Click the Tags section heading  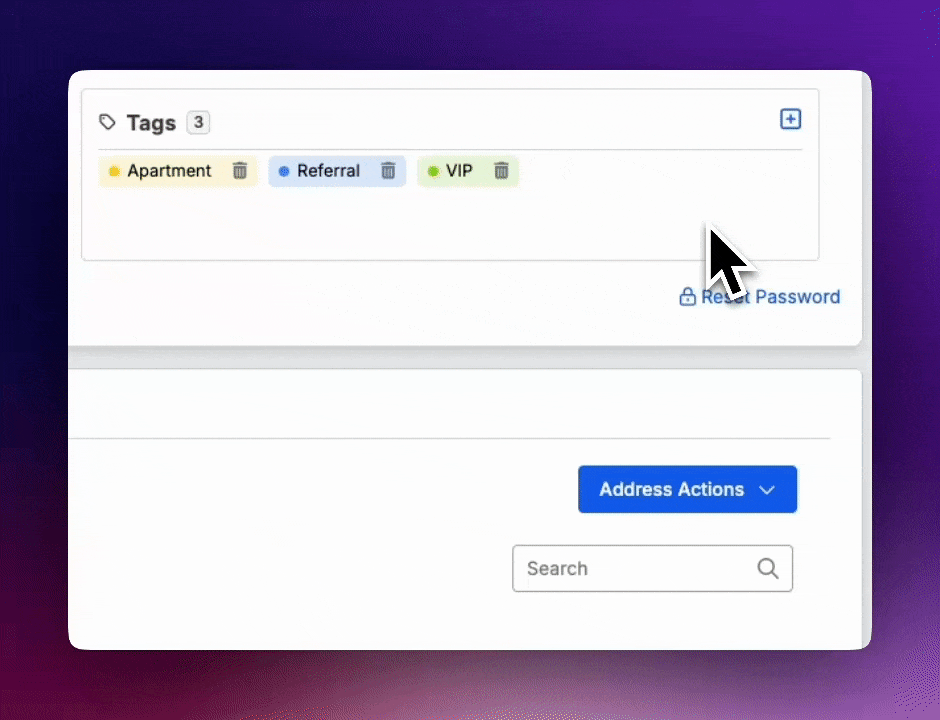click(151, 123)
